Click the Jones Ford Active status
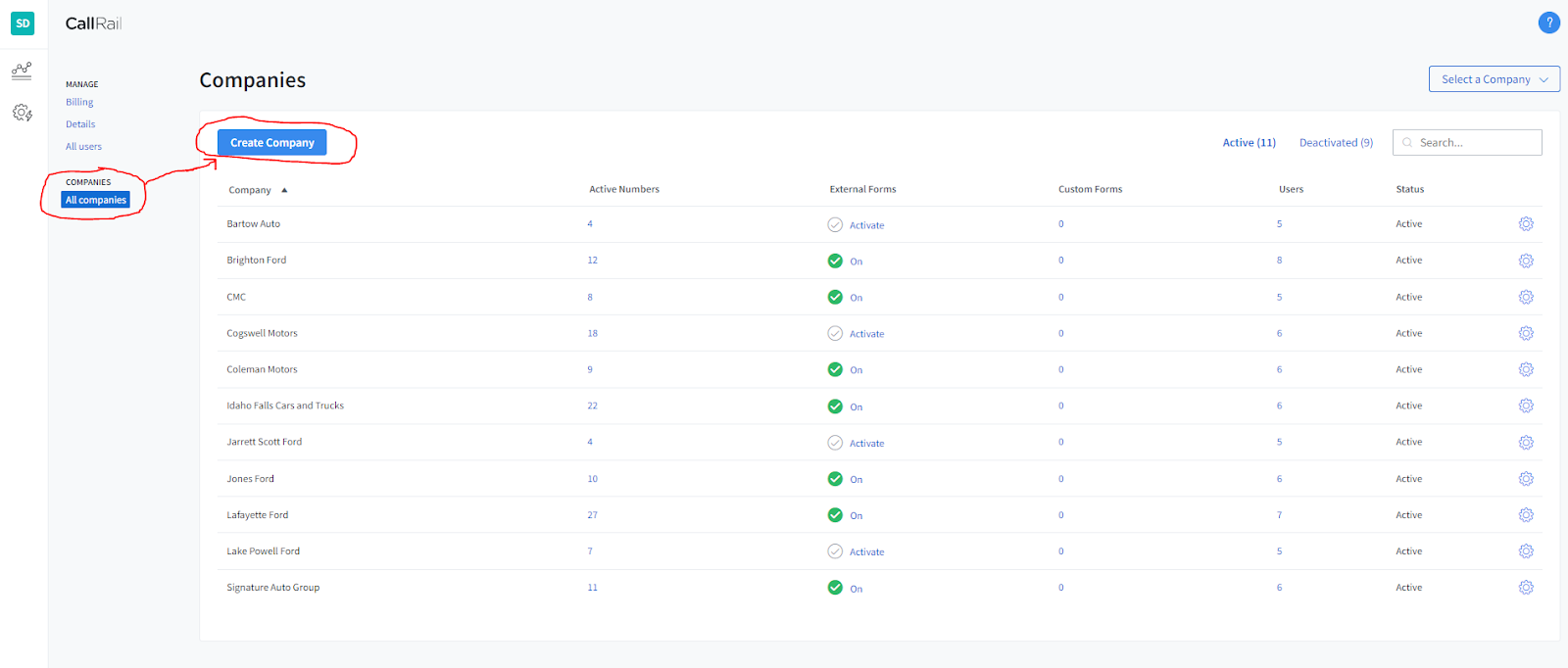1568x668 pixels. (1408, 479)
